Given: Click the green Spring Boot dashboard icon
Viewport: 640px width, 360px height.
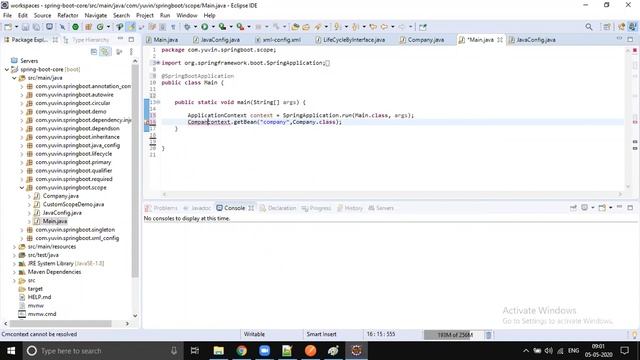Looking at the screenshot, I should tap(76, 27).
